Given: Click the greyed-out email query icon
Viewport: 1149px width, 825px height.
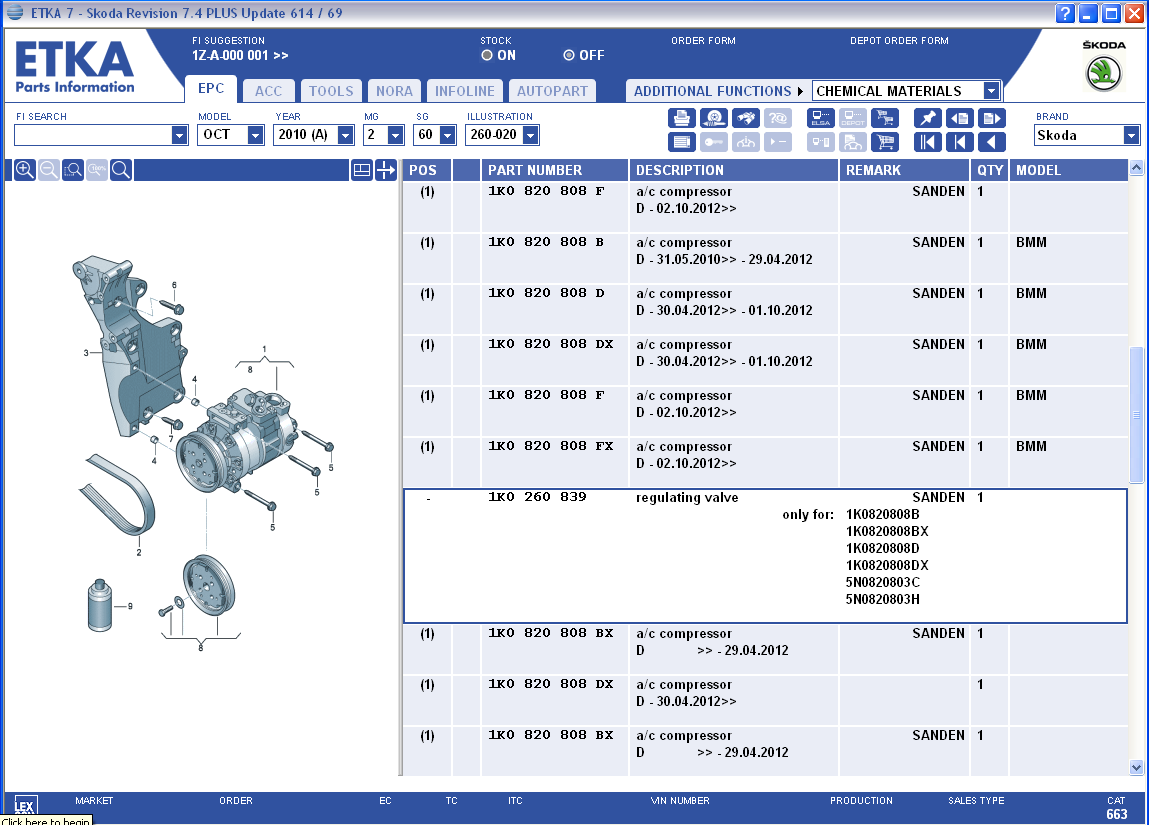Looking at the screenshot, I should coord(778,118).
